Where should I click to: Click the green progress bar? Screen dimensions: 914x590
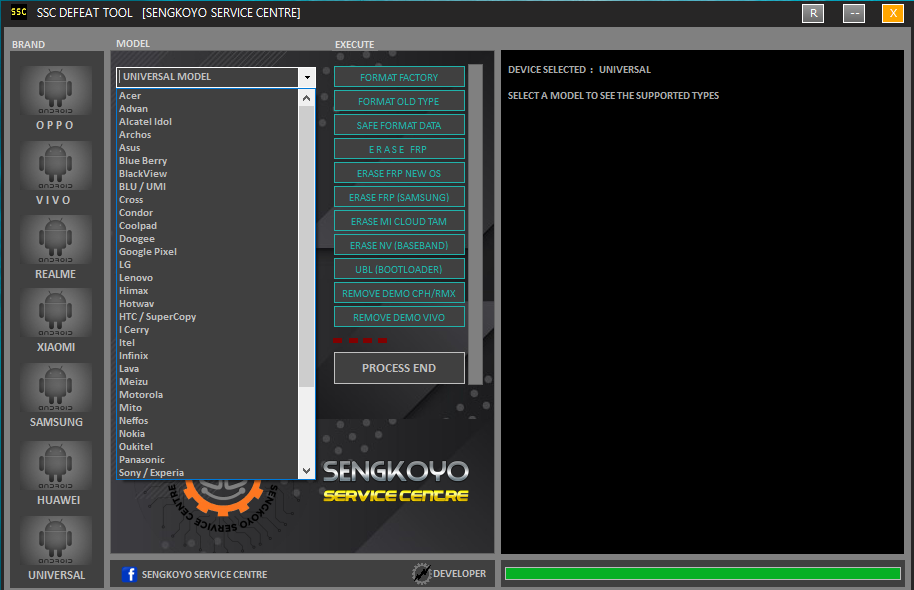point(702,572)
